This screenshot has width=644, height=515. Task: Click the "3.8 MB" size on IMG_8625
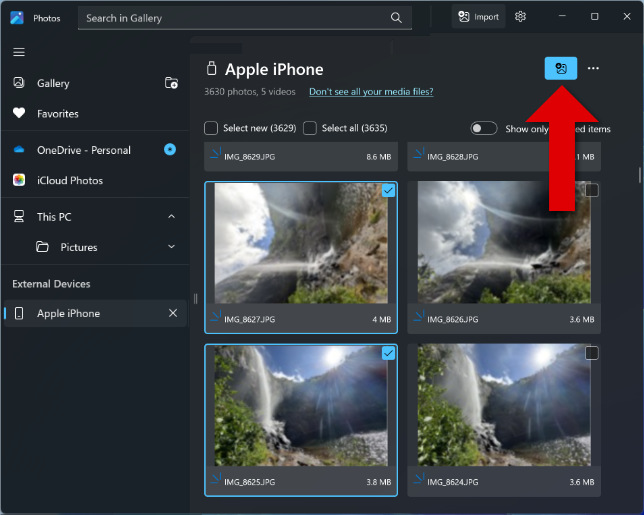click(379, 482)
